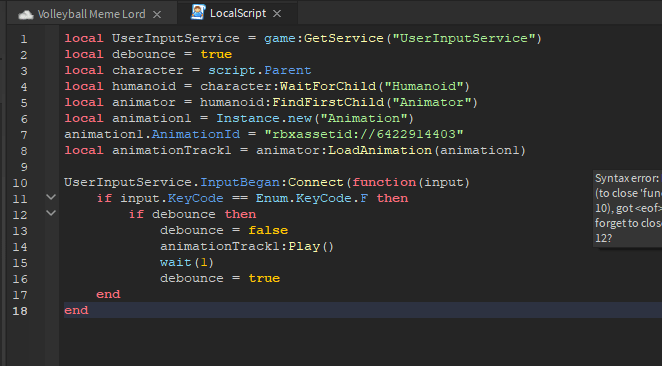This screenshot has width=662, height=366.
Task: Click line number 18 in the gutter
Action: pyautogui.click(x=20, y=311)
